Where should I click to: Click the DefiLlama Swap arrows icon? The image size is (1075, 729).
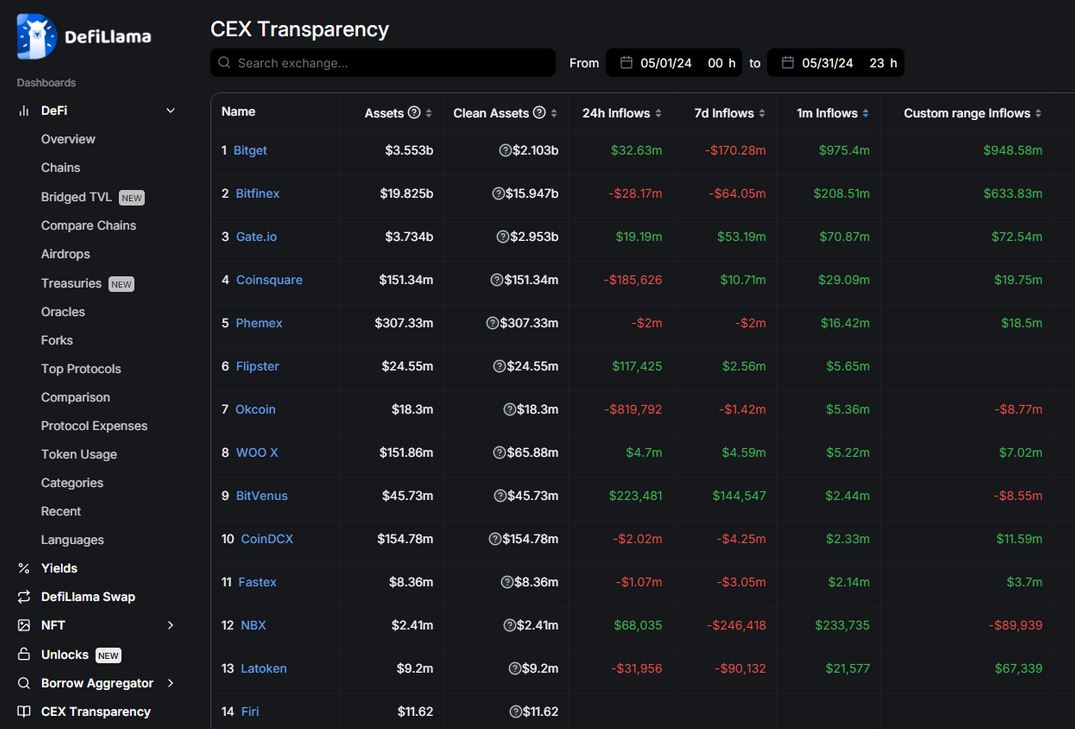(24, 597)
